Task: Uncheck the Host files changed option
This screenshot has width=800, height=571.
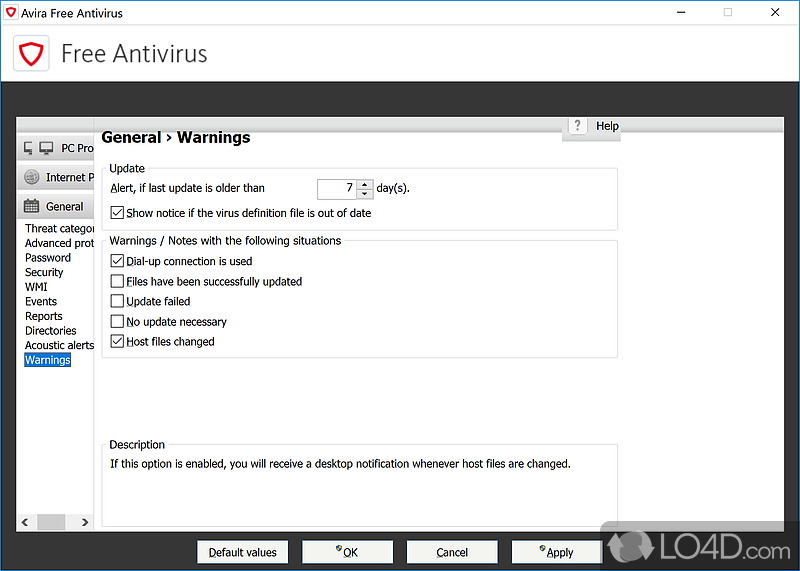Action: (x=117, y=342)
